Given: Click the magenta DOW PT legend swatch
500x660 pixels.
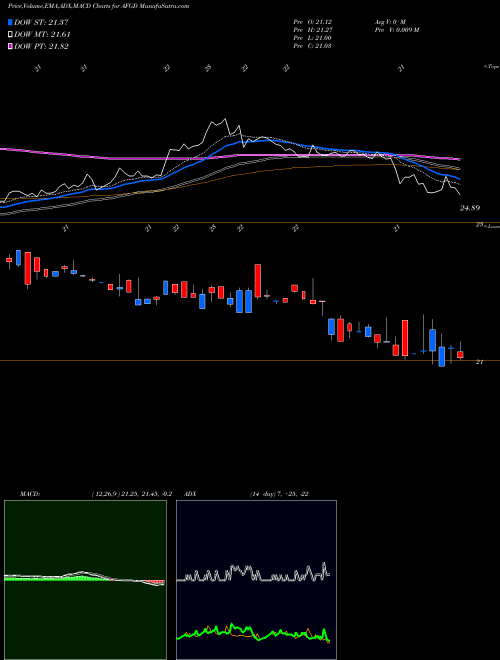Looking at the screenshot, I should (10, 46).
